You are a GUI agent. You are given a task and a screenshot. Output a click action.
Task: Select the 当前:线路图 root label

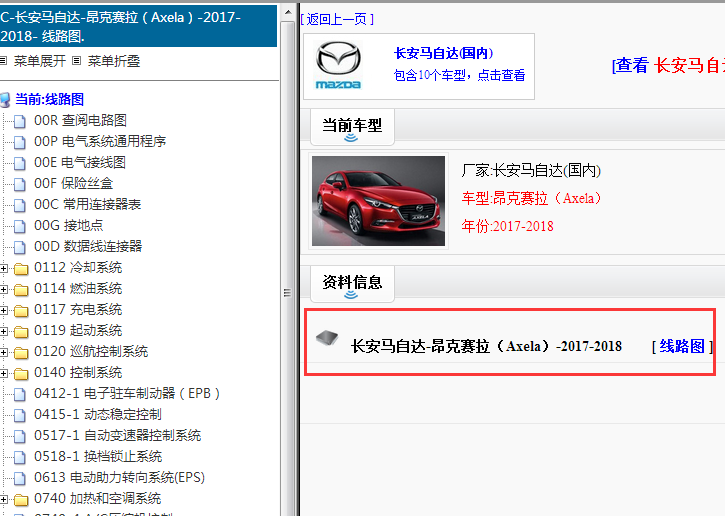49,99
